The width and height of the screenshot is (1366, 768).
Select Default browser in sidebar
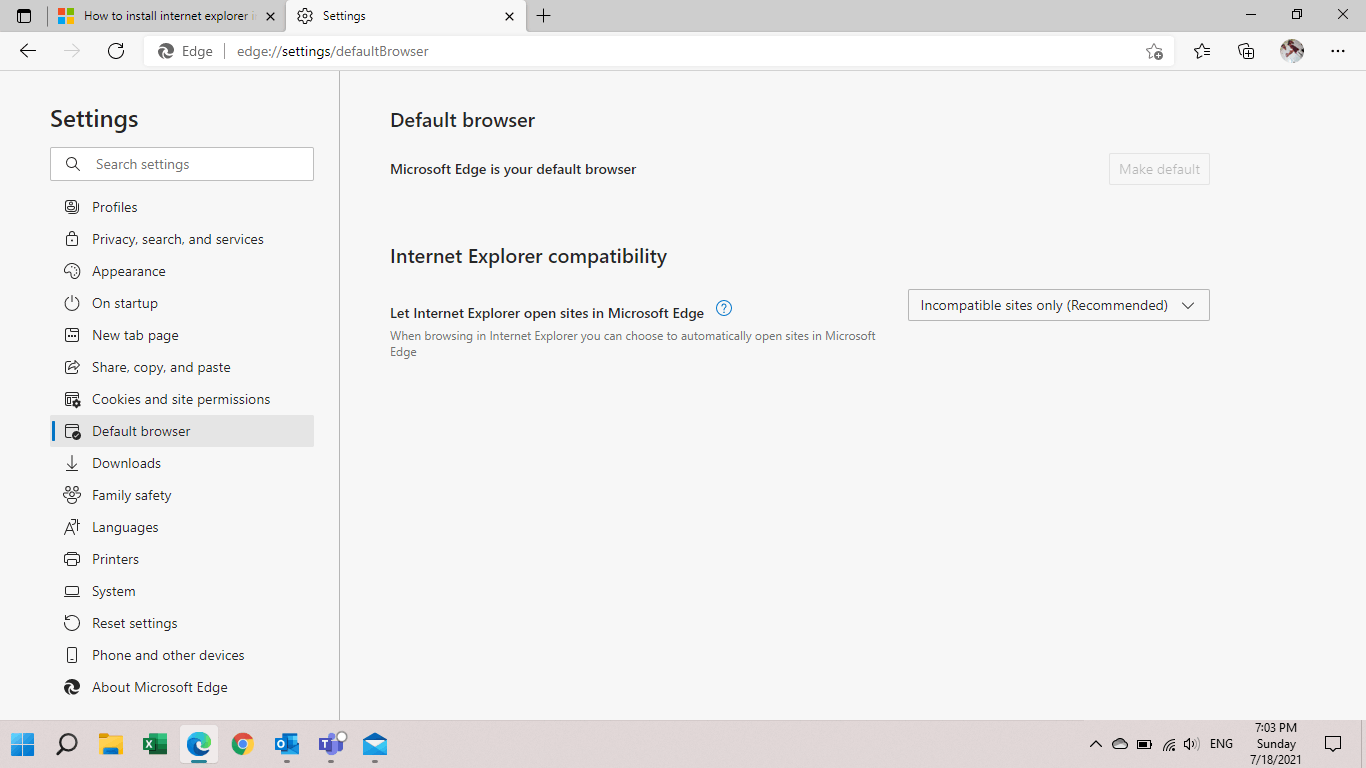point(182,431)
